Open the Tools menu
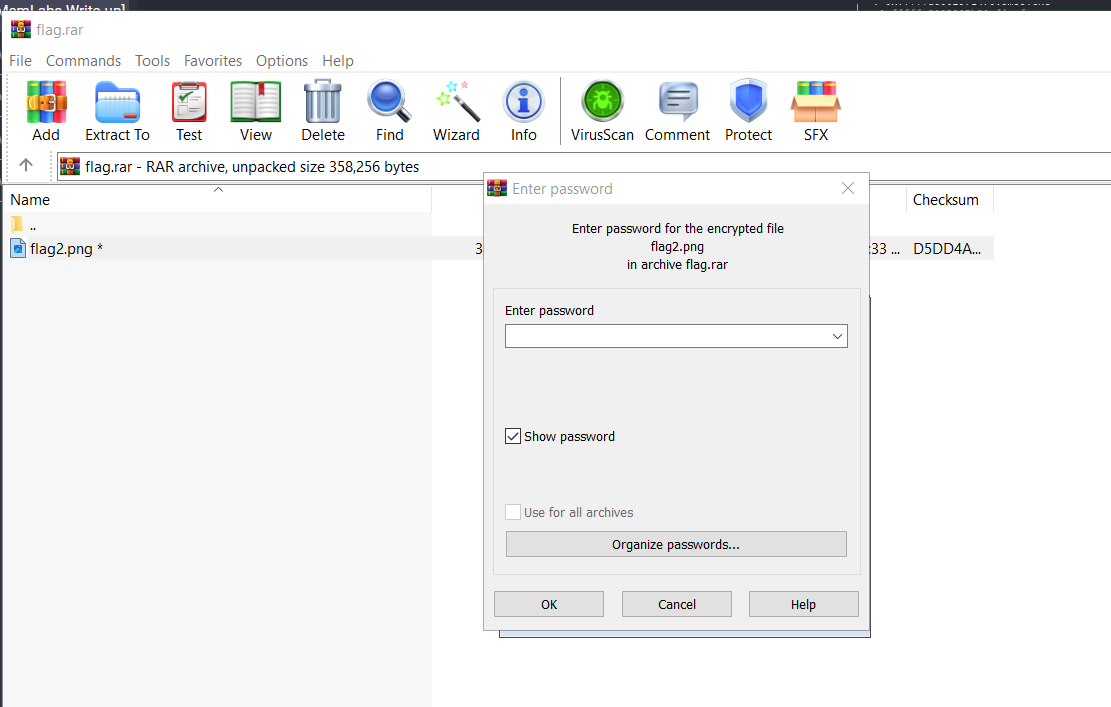This screenshot has width=1111, height=707. click(152, 61)
